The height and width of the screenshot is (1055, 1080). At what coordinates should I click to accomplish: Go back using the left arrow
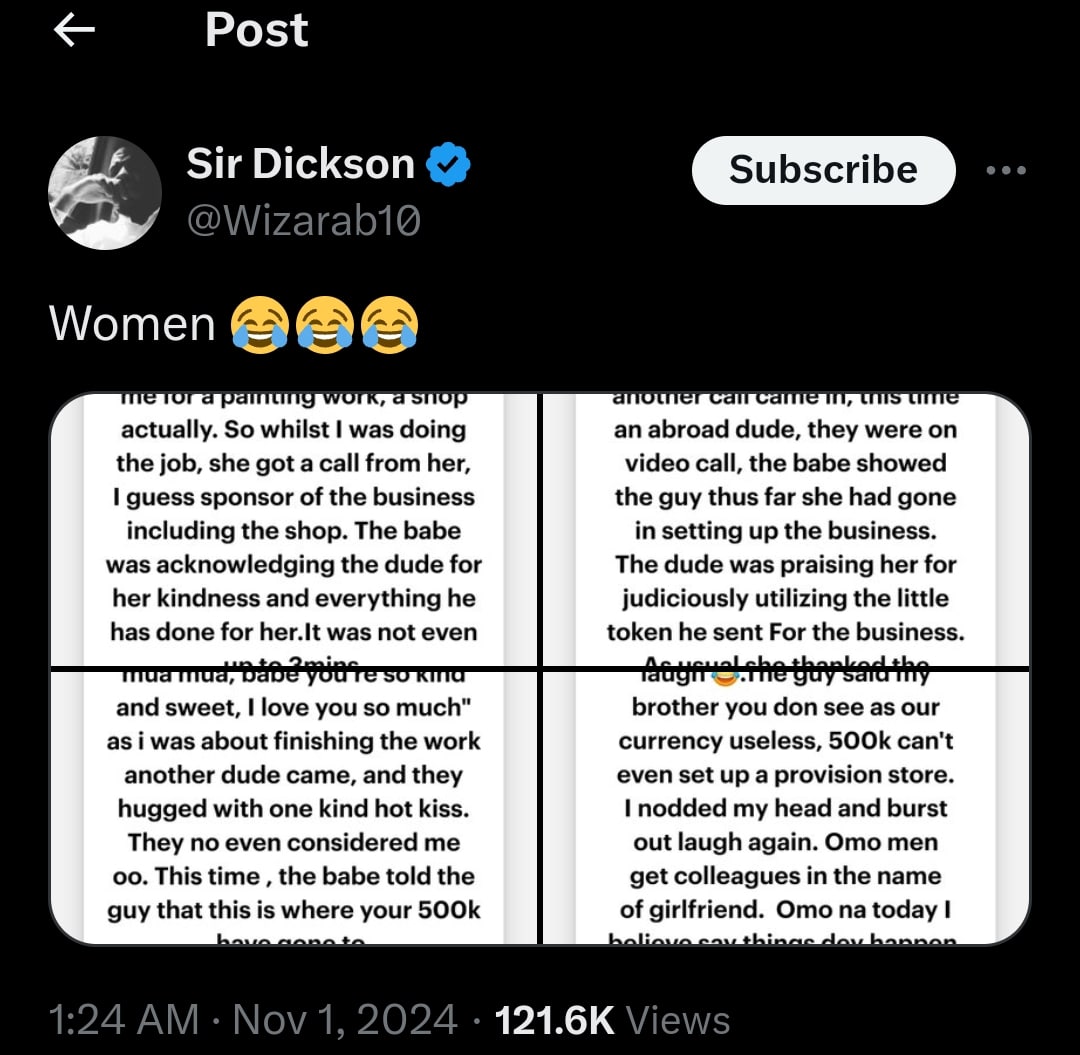pos(74,30)
